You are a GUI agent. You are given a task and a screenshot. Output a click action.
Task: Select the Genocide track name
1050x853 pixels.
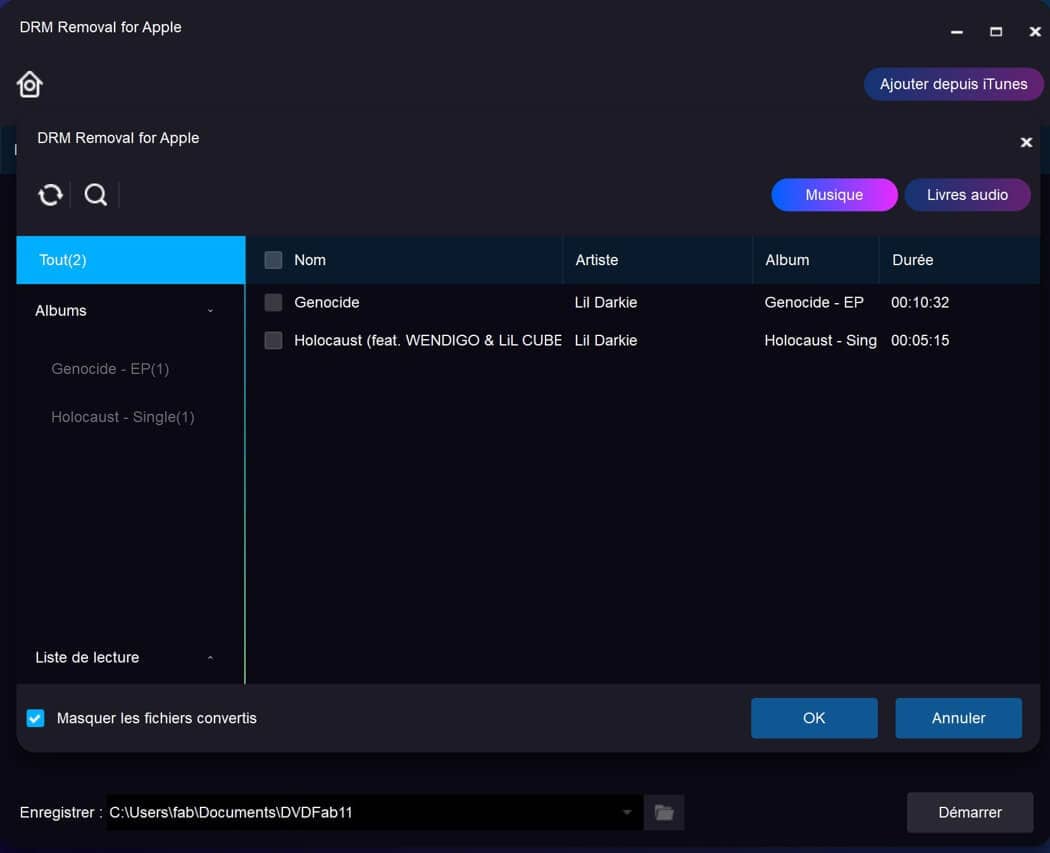(x=327, y=303)
